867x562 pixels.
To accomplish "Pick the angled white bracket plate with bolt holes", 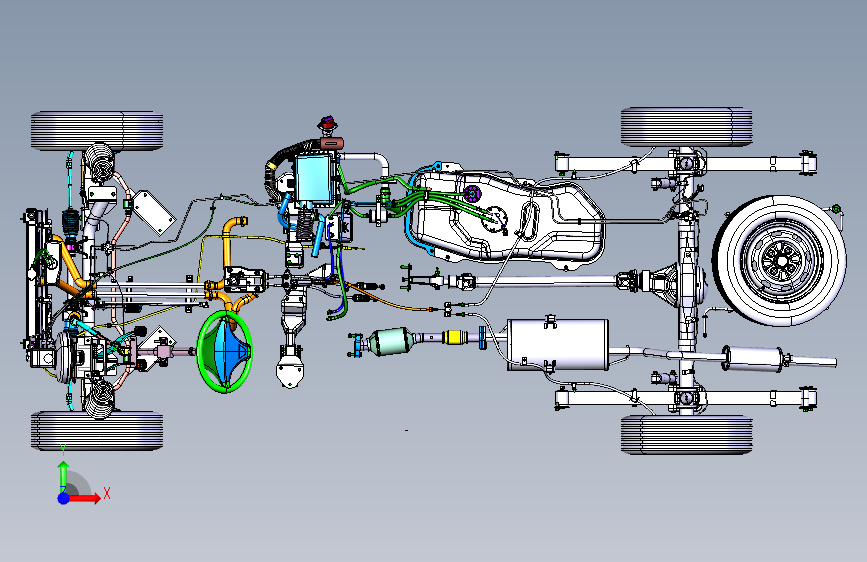I will click(154, 213).
